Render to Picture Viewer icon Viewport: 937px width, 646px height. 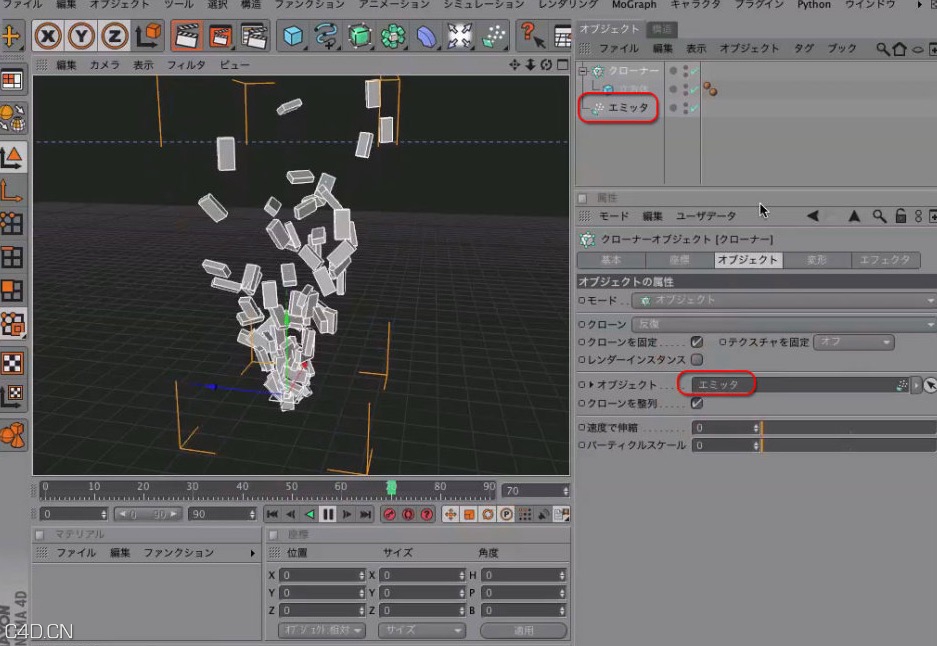pyautogui.click(x=221, y=36)
